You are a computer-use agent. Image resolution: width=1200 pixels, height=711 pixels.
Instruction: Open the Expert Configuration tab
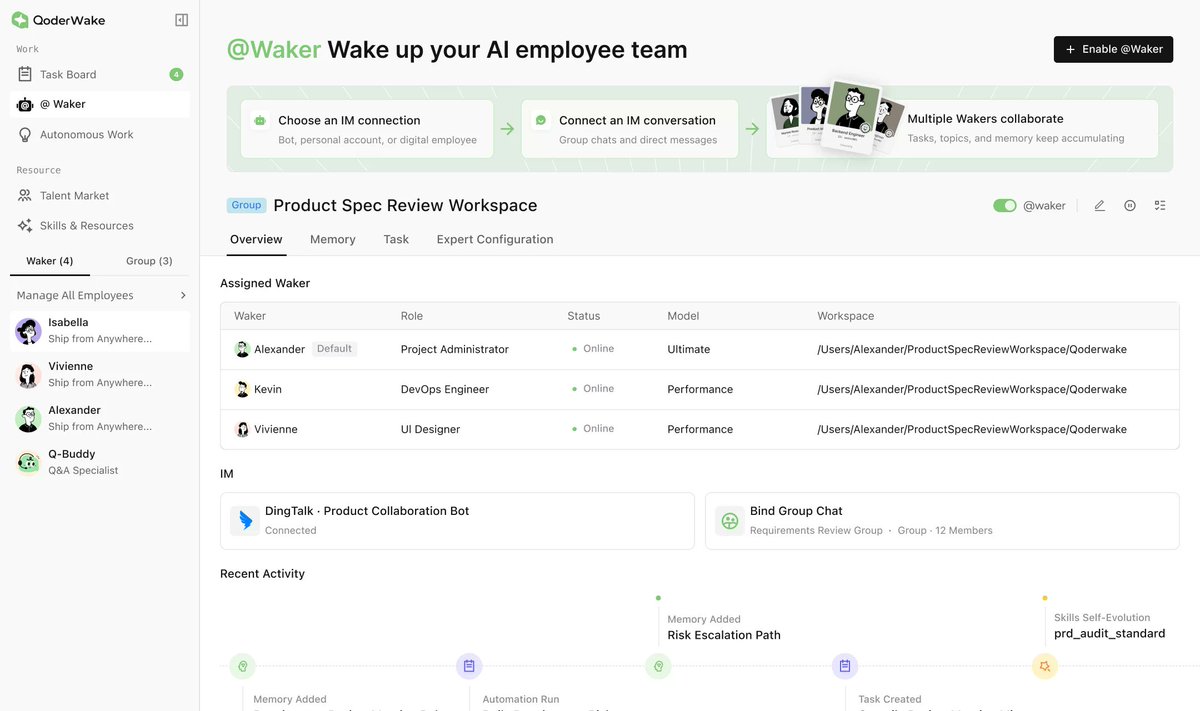click(495, 239)
